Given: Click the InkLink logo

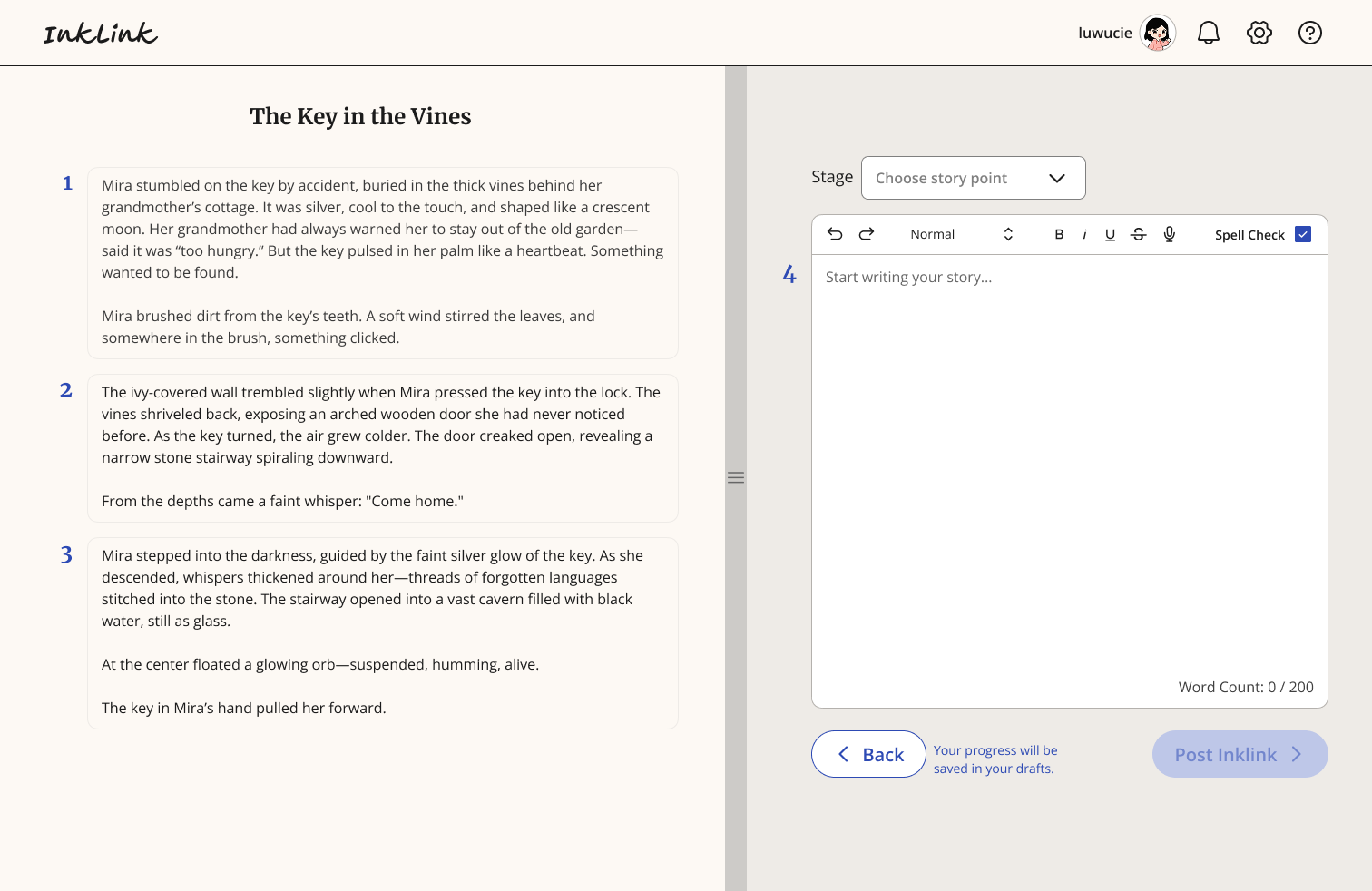Looking at the screenshot, I should tap(100, 33).
